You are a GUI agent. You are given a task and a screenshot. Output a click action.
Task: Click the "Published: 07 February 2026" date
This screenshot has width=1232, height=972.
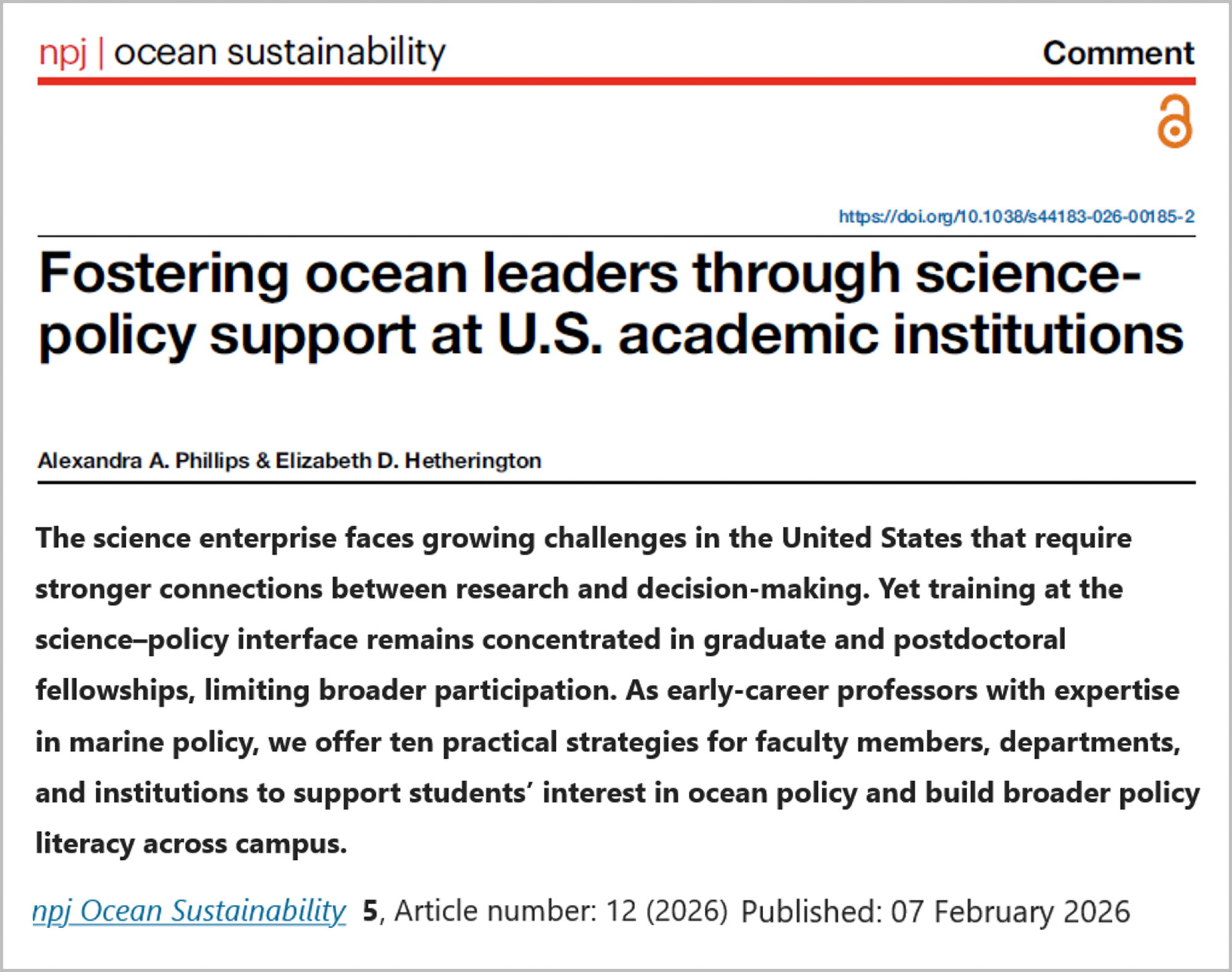936,912
